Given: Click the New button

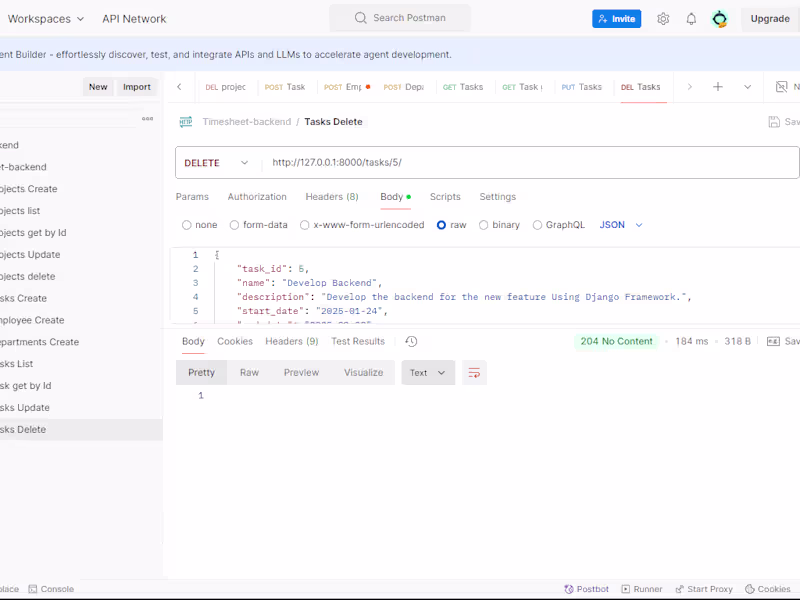Looking at the screenshot, I should point(98,87).
